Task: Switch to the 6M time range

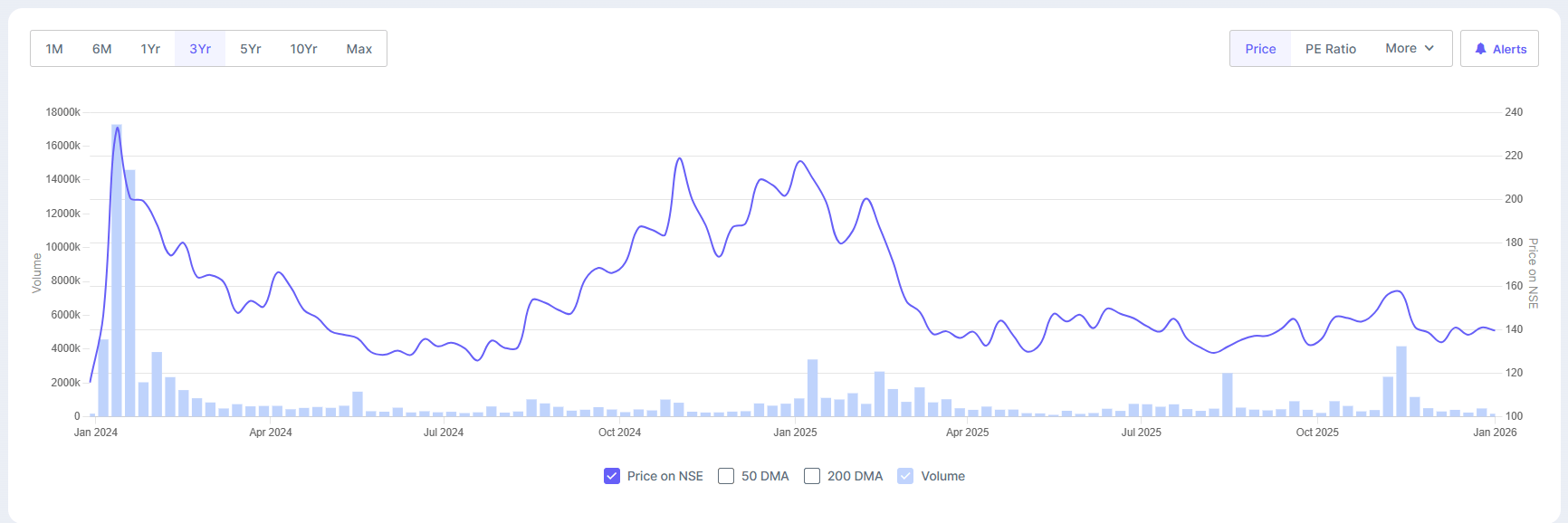Action: pyautogui.click(x=101, y=49)
